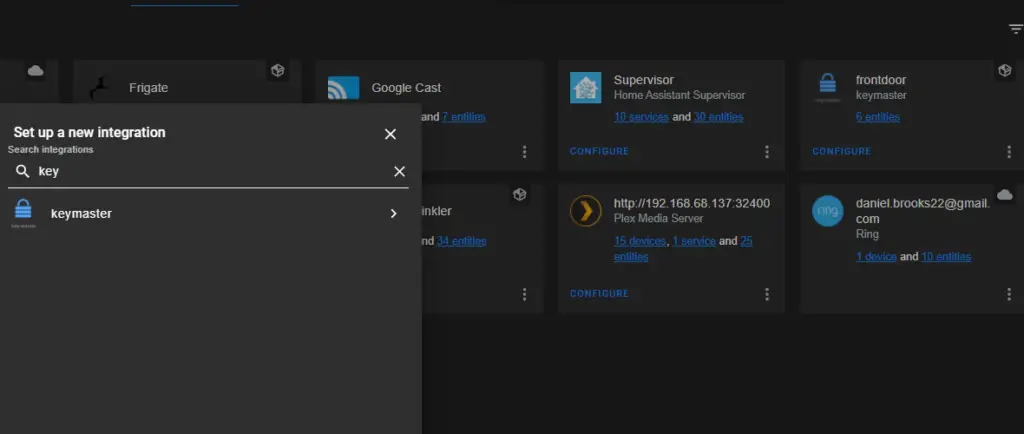Click Configure on the frontdoor card
1024x434 pixels.
tap(842, 151)
